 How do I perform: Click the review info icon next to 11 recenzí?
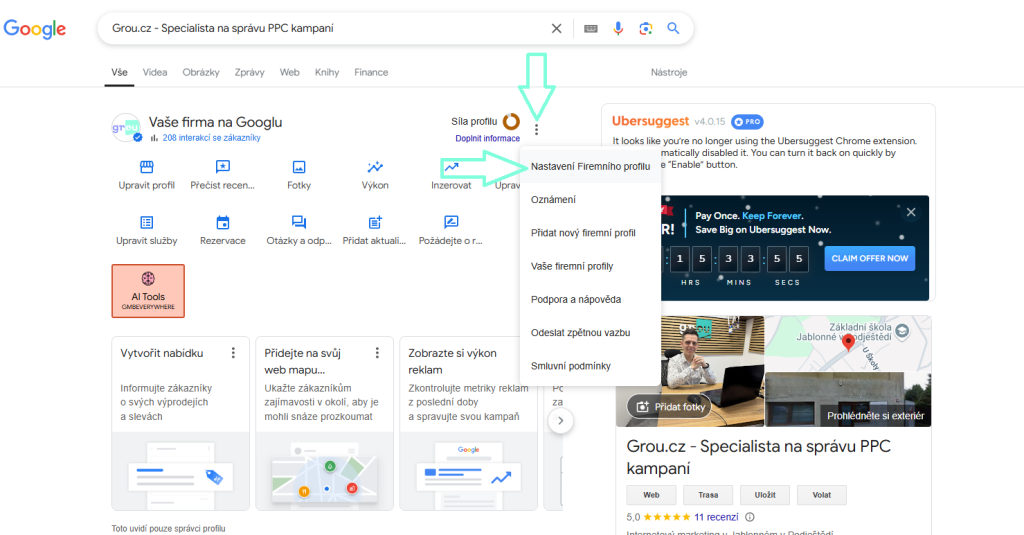click(750, 517)
